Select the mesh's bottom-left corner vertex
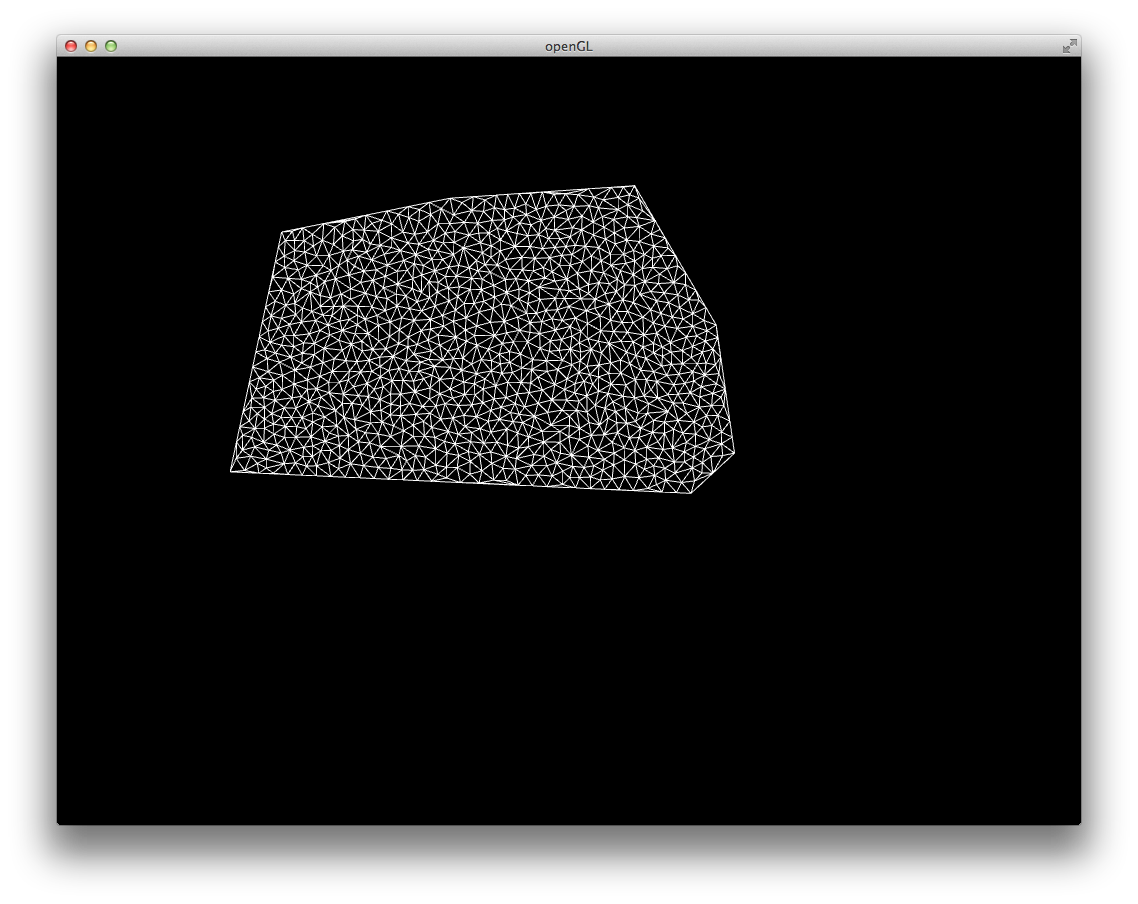This screenshot has width=1138, height=904. (231, 471)
